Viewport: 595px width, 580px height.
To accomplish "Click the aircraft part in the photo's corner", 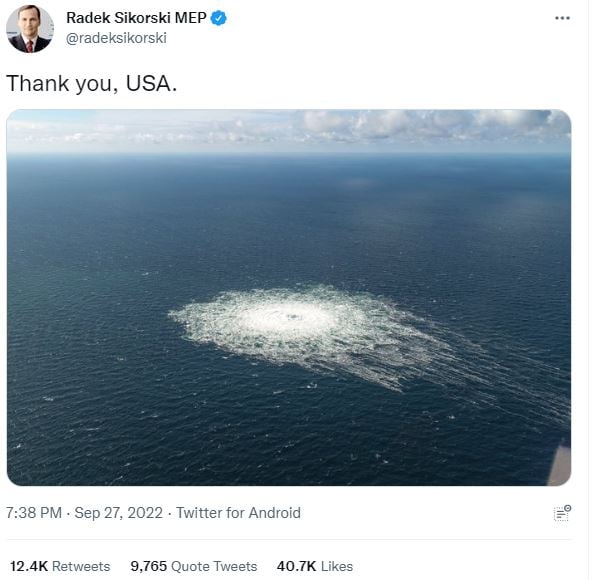I will click(560, 463).
